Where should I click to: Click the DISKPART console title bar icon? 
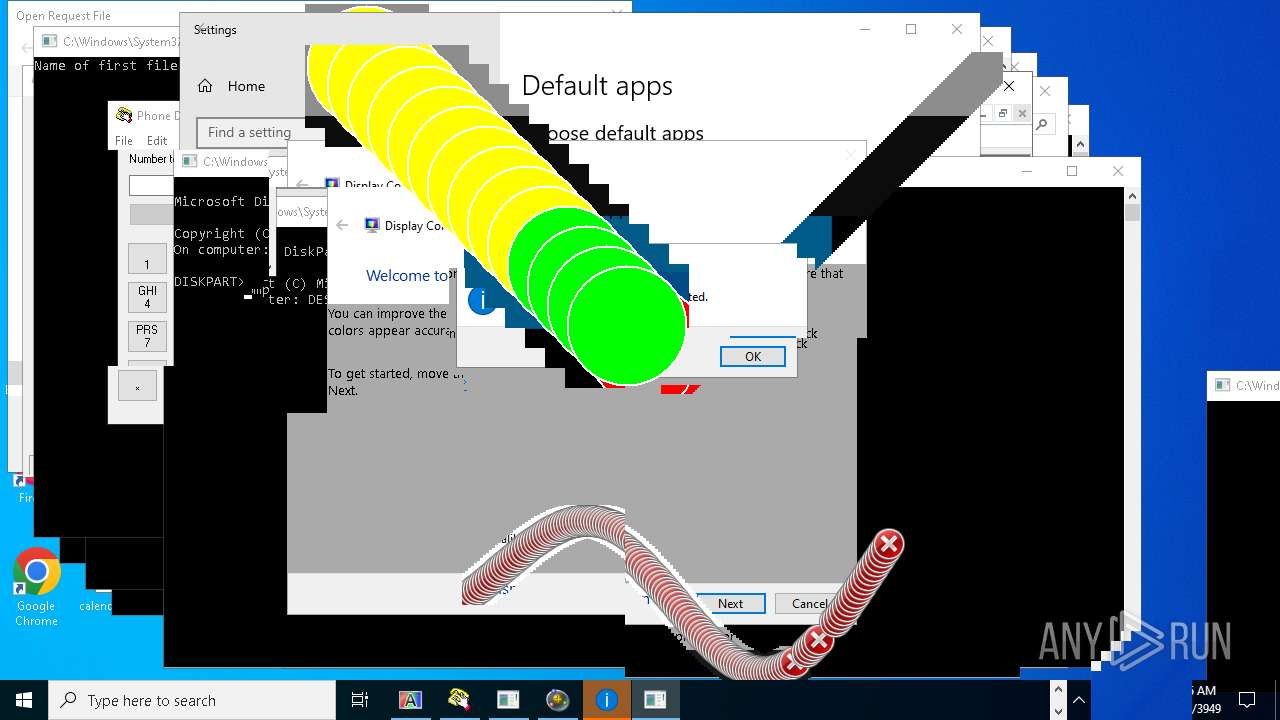(189, 161)
